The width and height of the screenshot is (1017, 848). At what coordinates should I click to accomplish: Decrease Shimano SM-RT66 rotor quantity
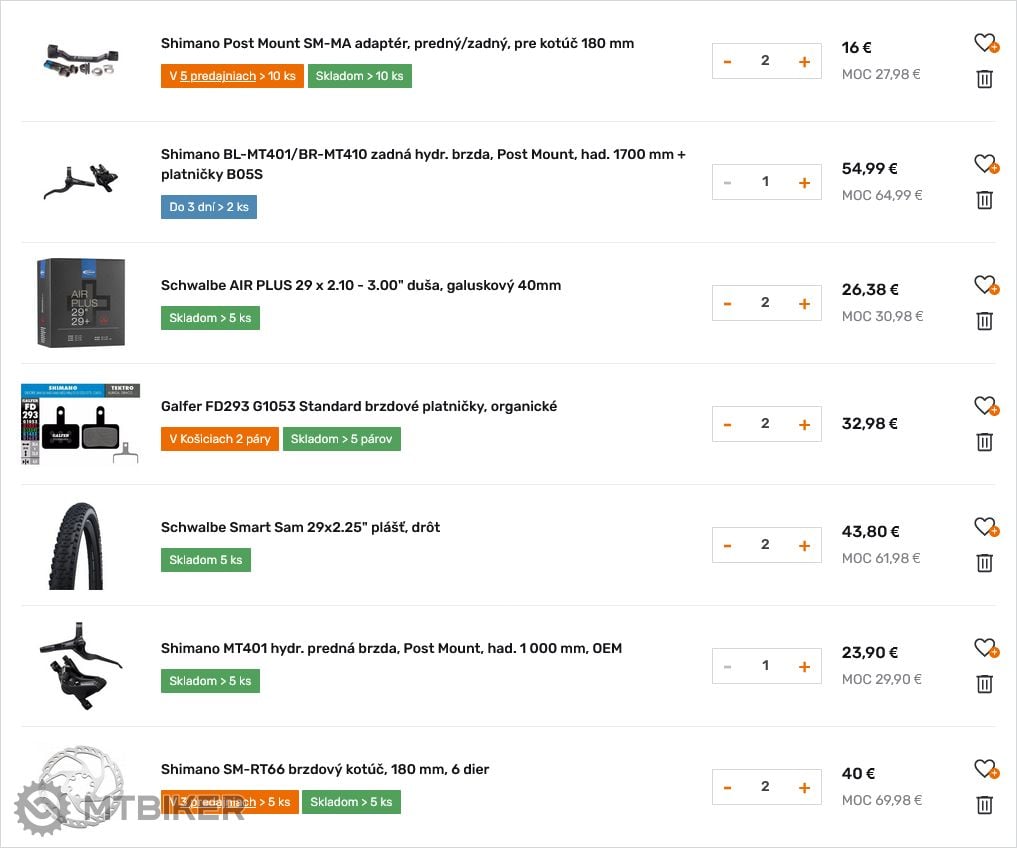coord(728,788)
